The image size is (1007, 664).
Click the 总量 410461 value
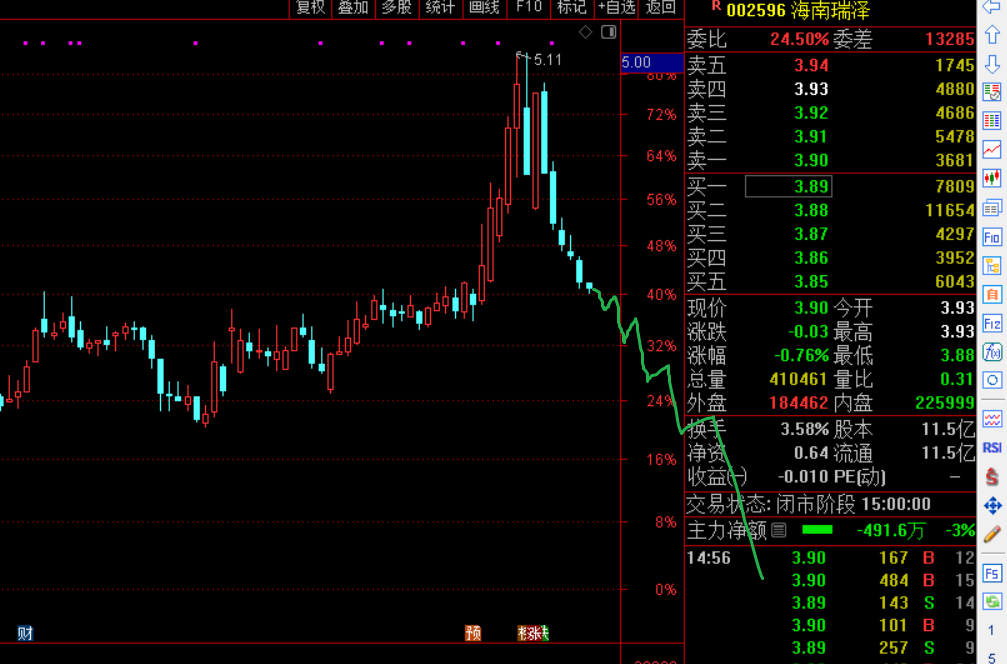click(x=798, y=379)
